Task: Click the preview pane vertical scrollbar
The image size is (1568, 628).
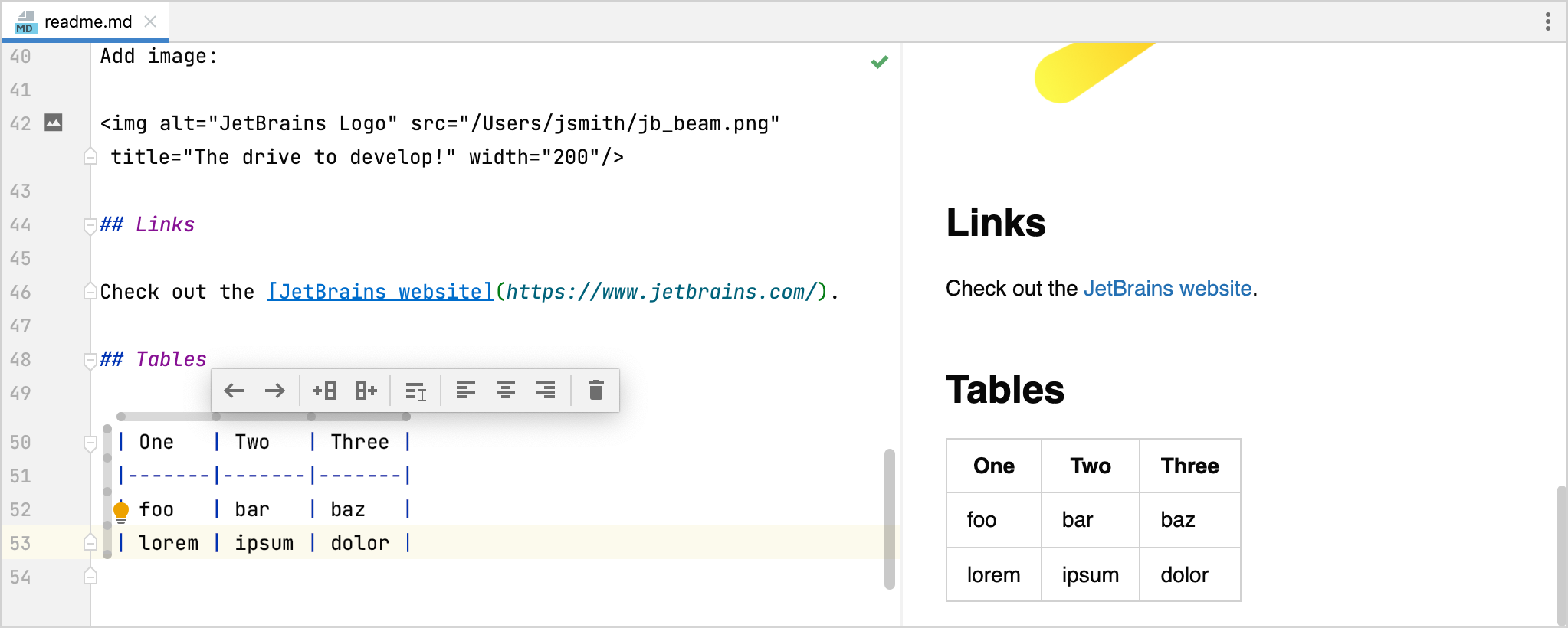Action: (1561, 555)
